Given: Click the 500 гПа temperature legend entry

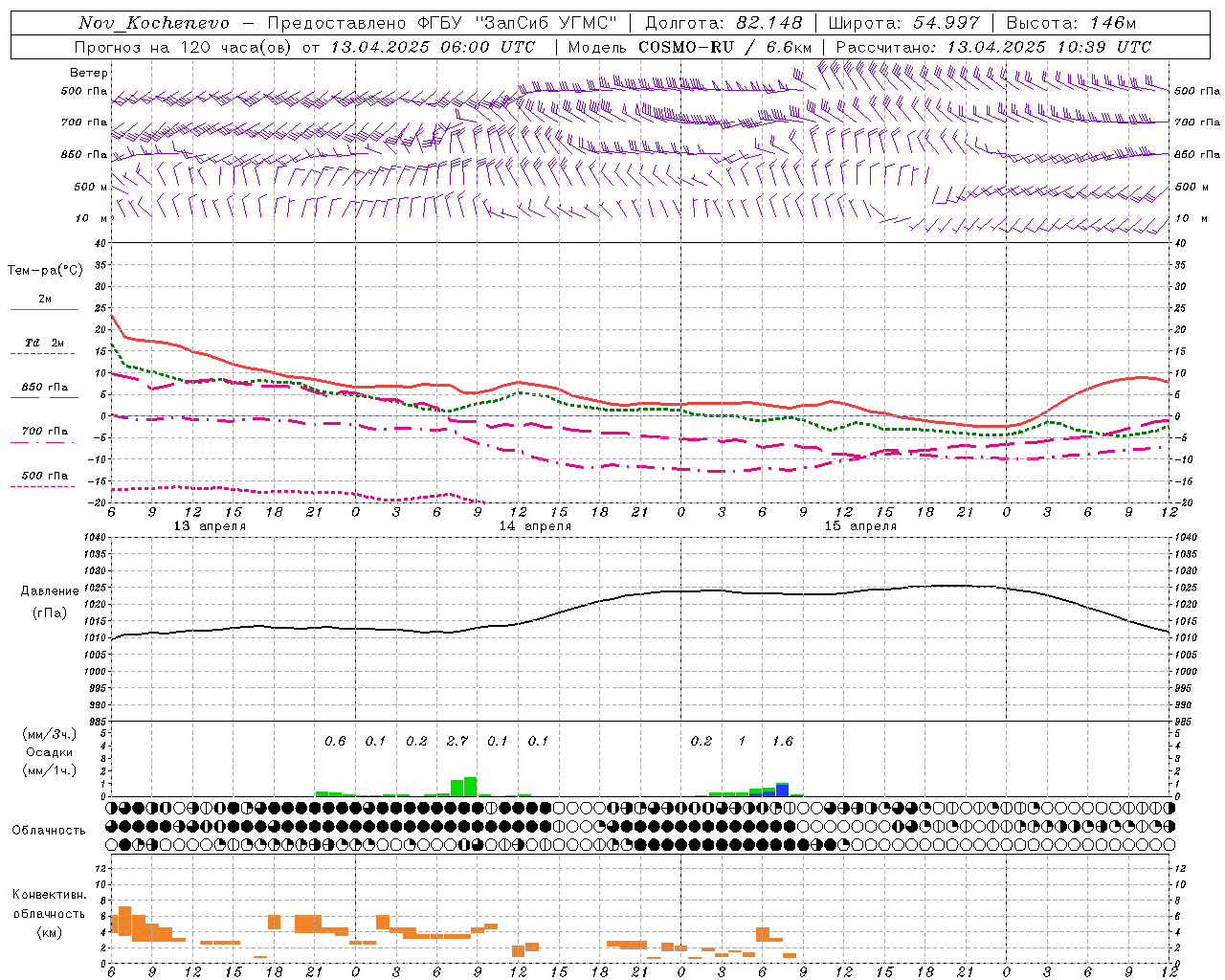Looking at the screenshot, I should click(x=44, y=476).
